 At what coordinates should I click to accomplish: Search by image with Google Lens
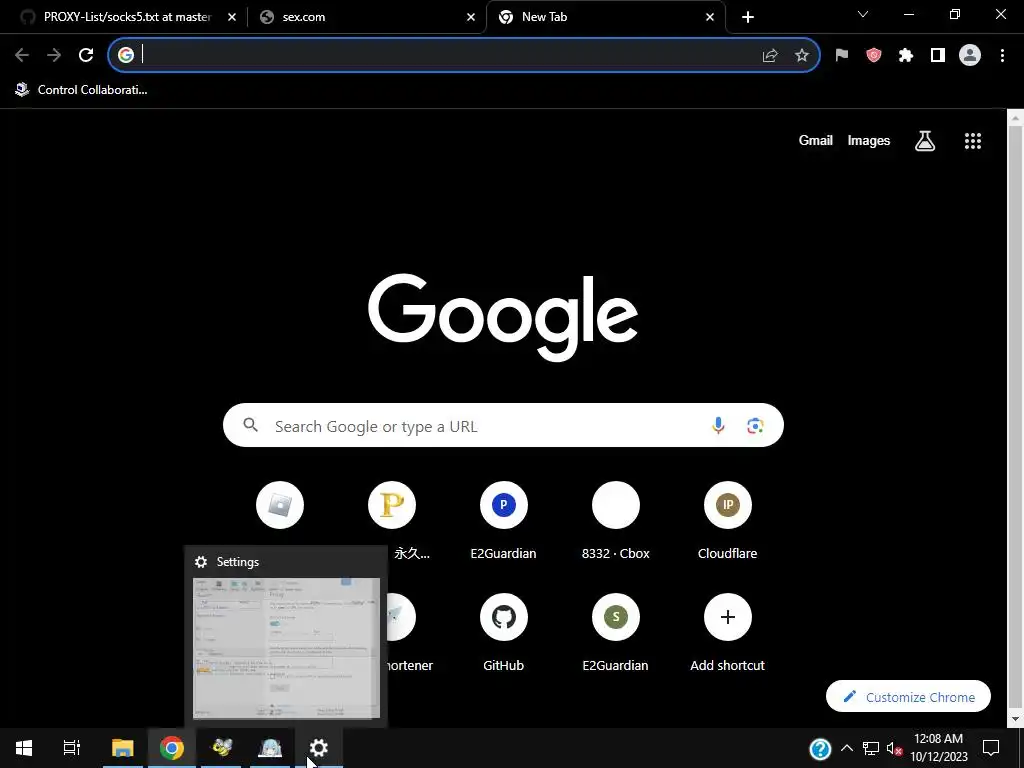(x=755, y=426)
